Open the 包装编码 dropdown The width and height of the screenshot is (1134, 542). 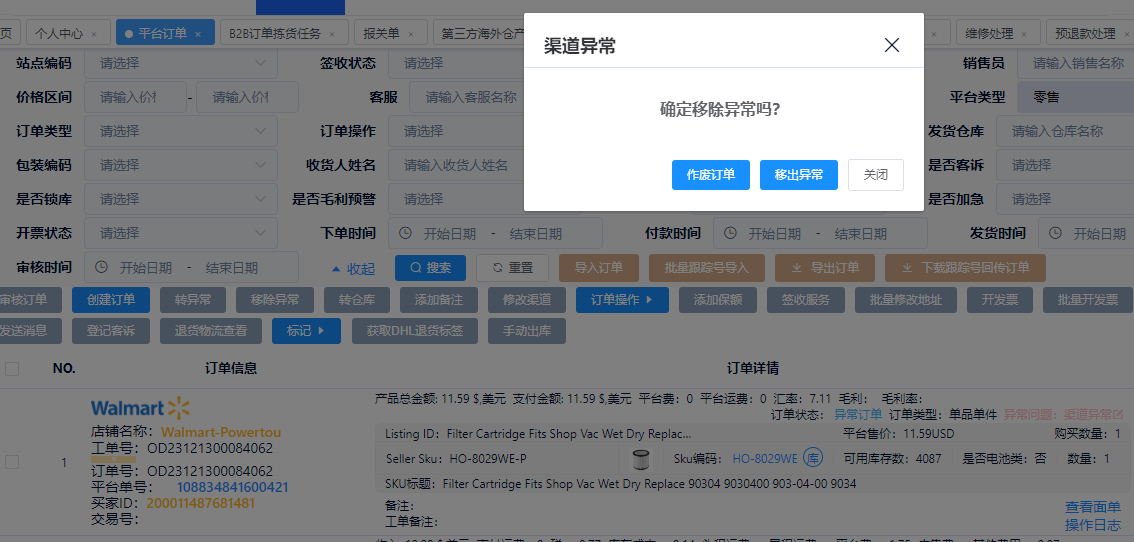pyautogui.click(x=181, y=165)
